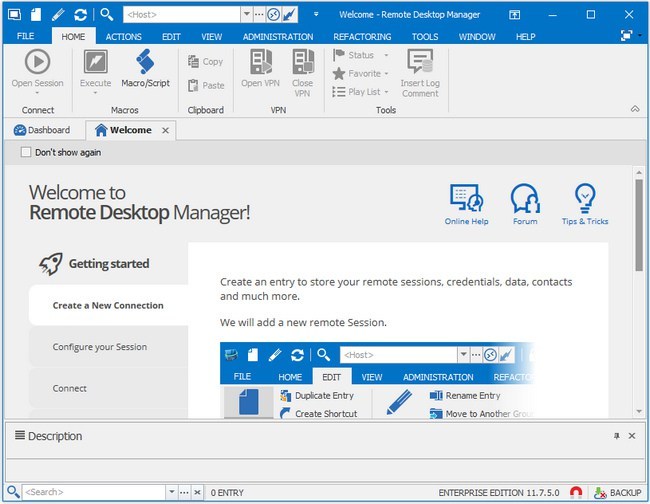Click the red magnet icon in status bar
This screenshot has width=650, height=504.
tap(576, 492)
